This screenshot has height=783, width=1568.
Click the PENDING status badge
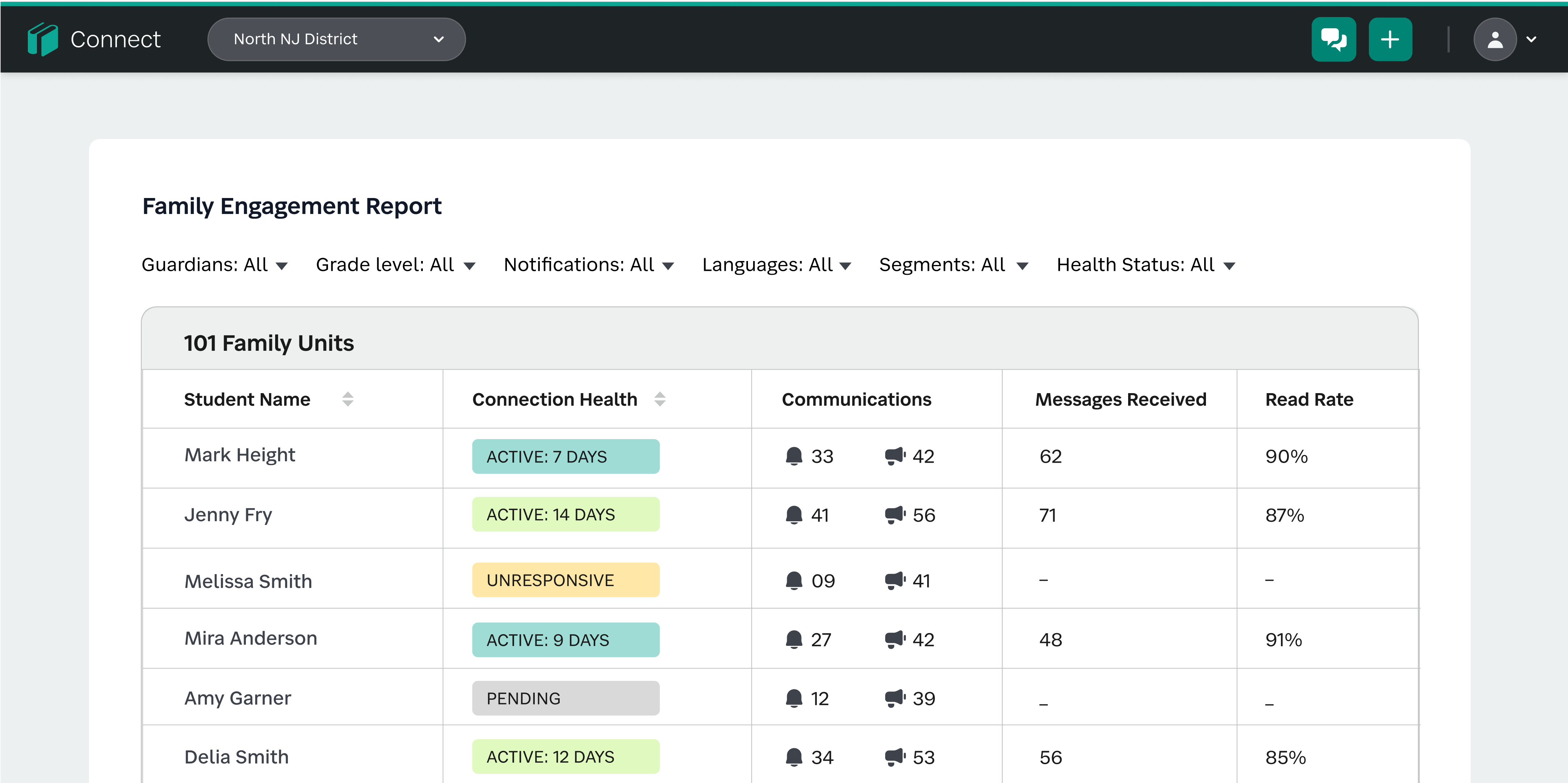[x=566, y=698]
